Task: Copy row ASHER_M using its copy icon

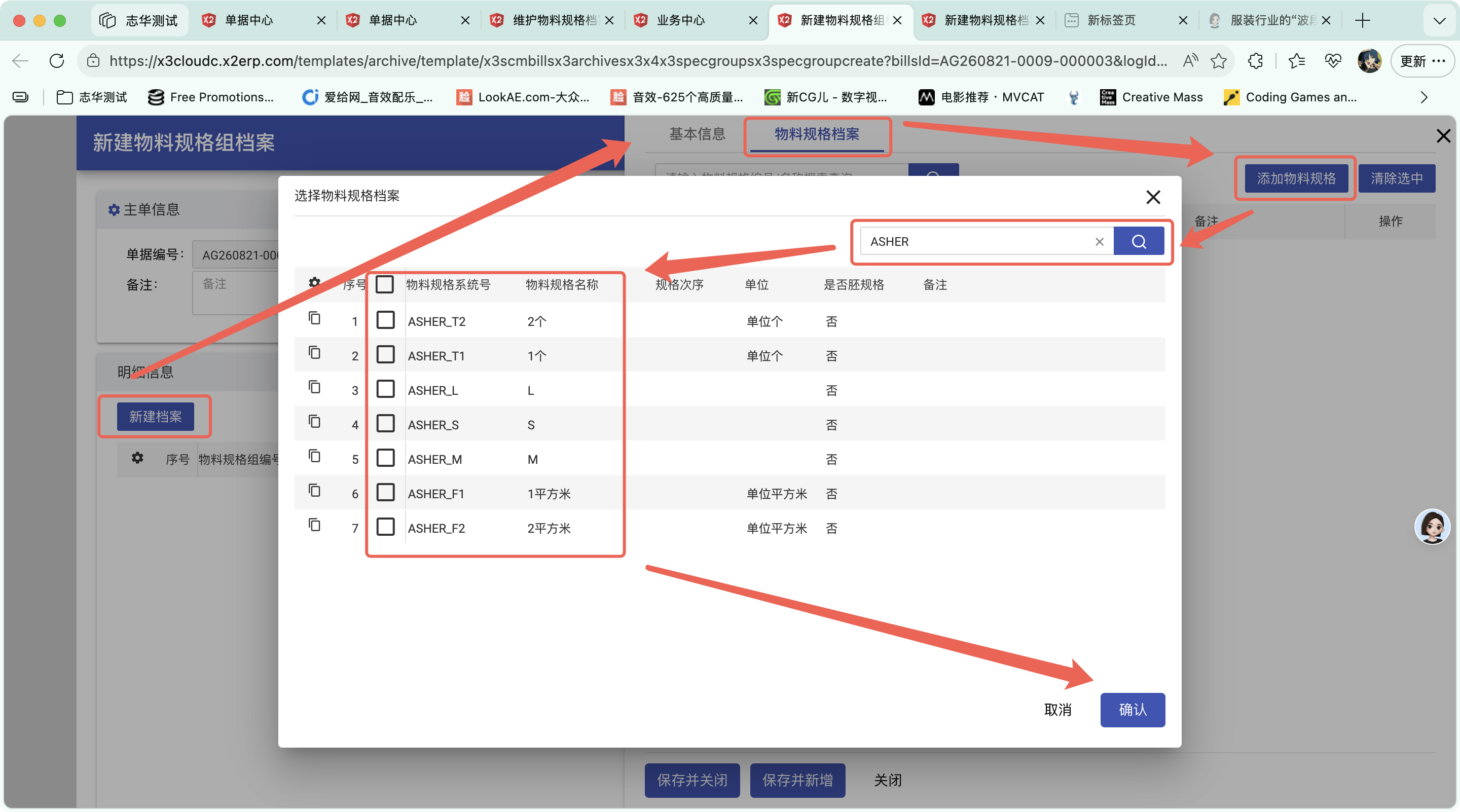Action: pyautogui.click(x=314, y=457)
